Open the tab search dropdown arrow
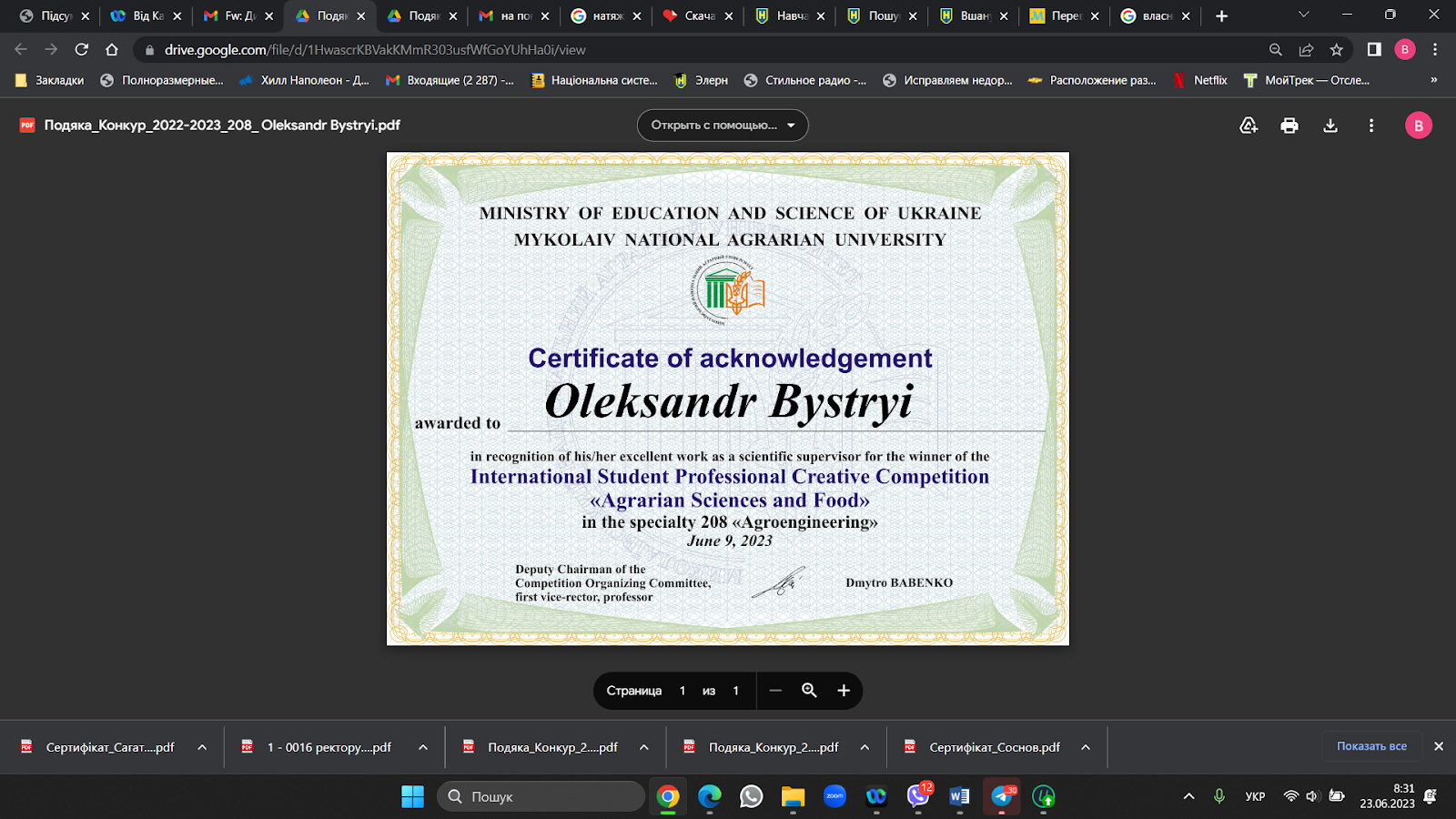The width and height of the screenshot is (1456, 819). point(1303,15)
